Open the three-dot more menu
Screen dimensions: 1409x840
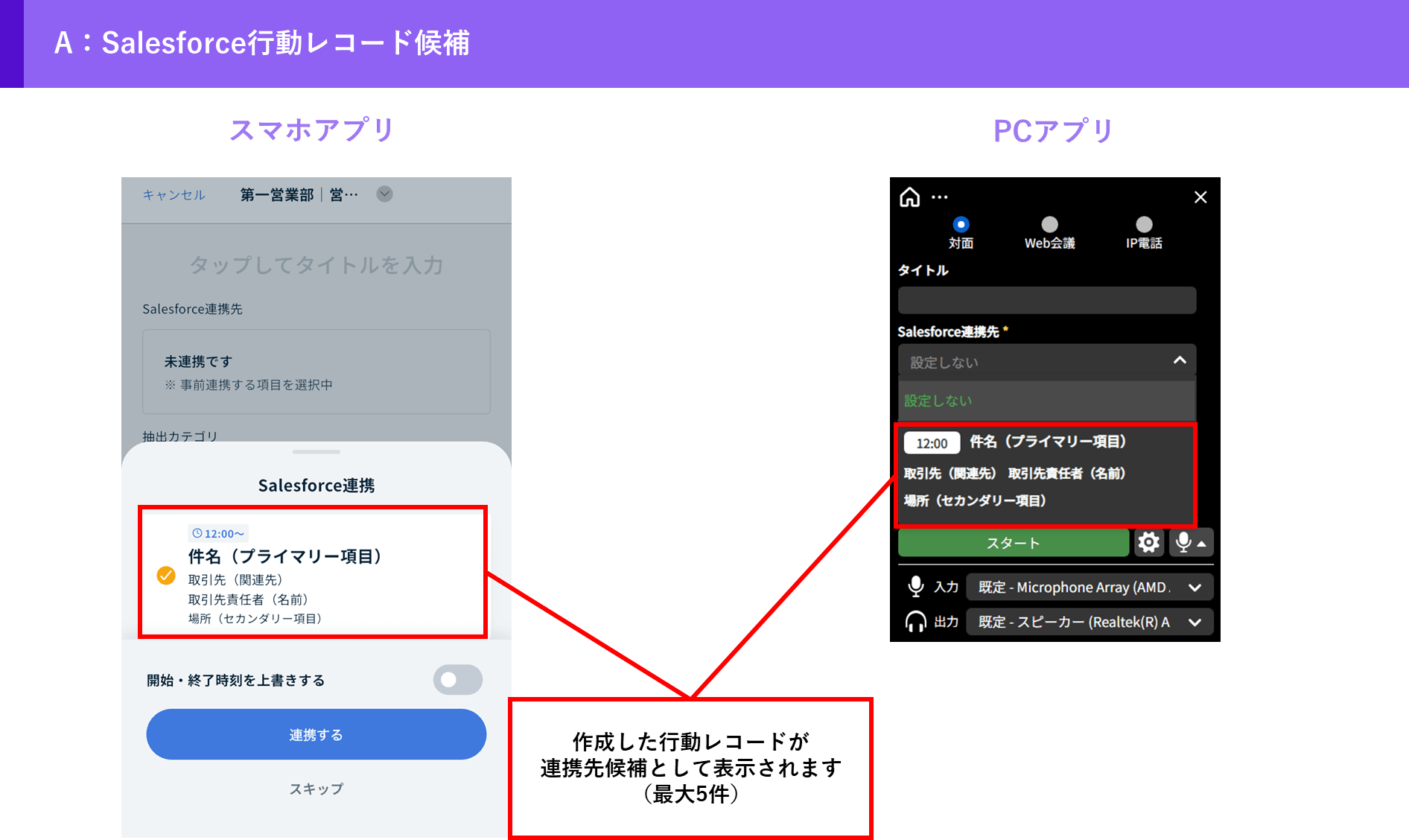coord(940,197)
